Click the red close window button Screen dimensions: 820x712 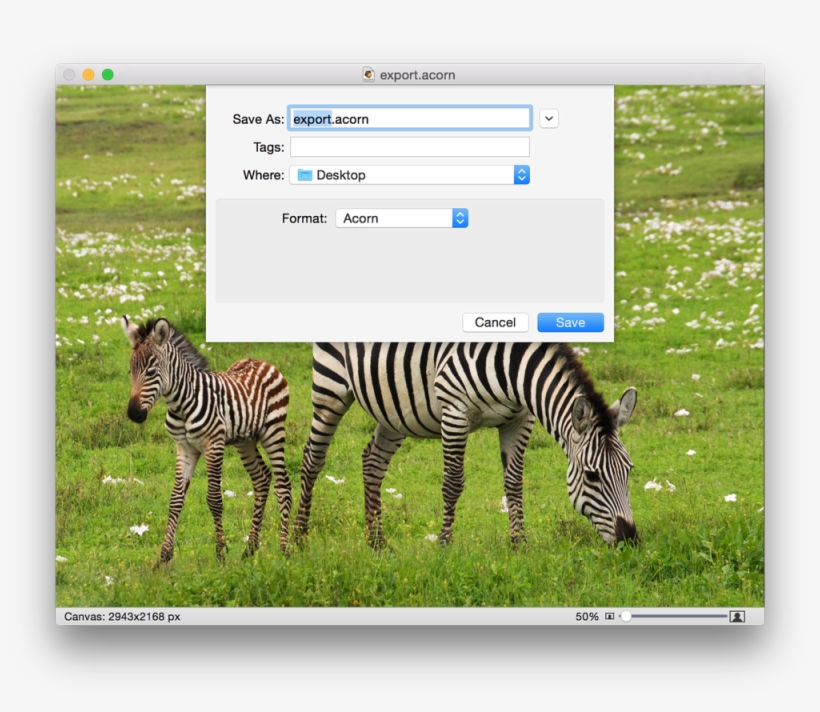pos(69,75)
